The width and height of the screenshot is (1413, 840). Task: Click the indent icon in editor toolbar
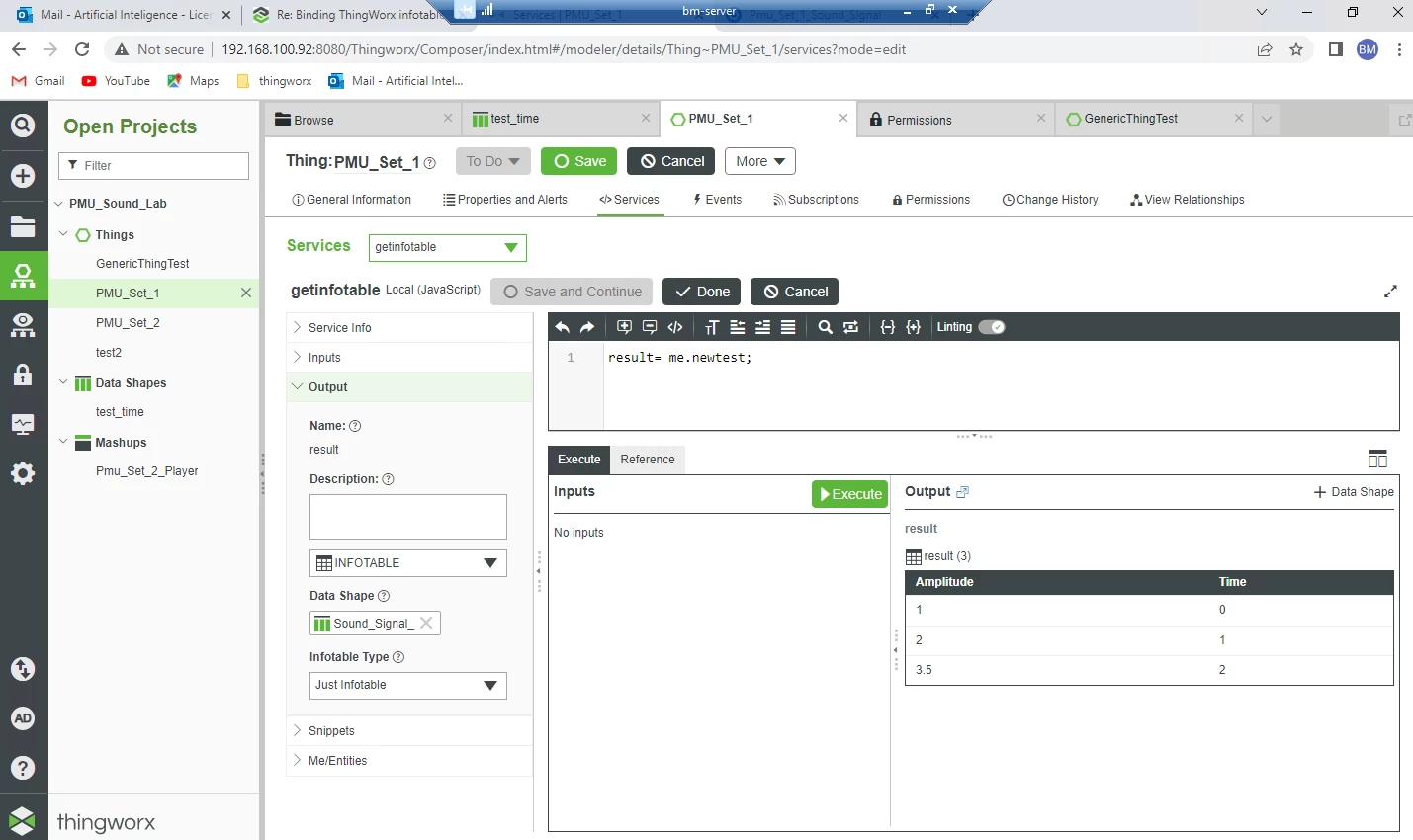[x=762, y=327]
